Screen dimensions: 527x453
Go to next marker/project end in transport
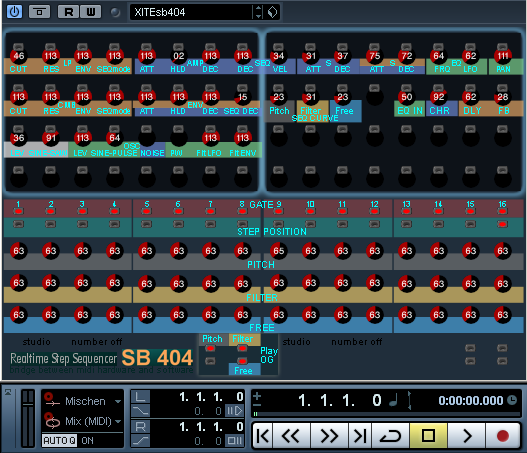(x=360, y=436)
